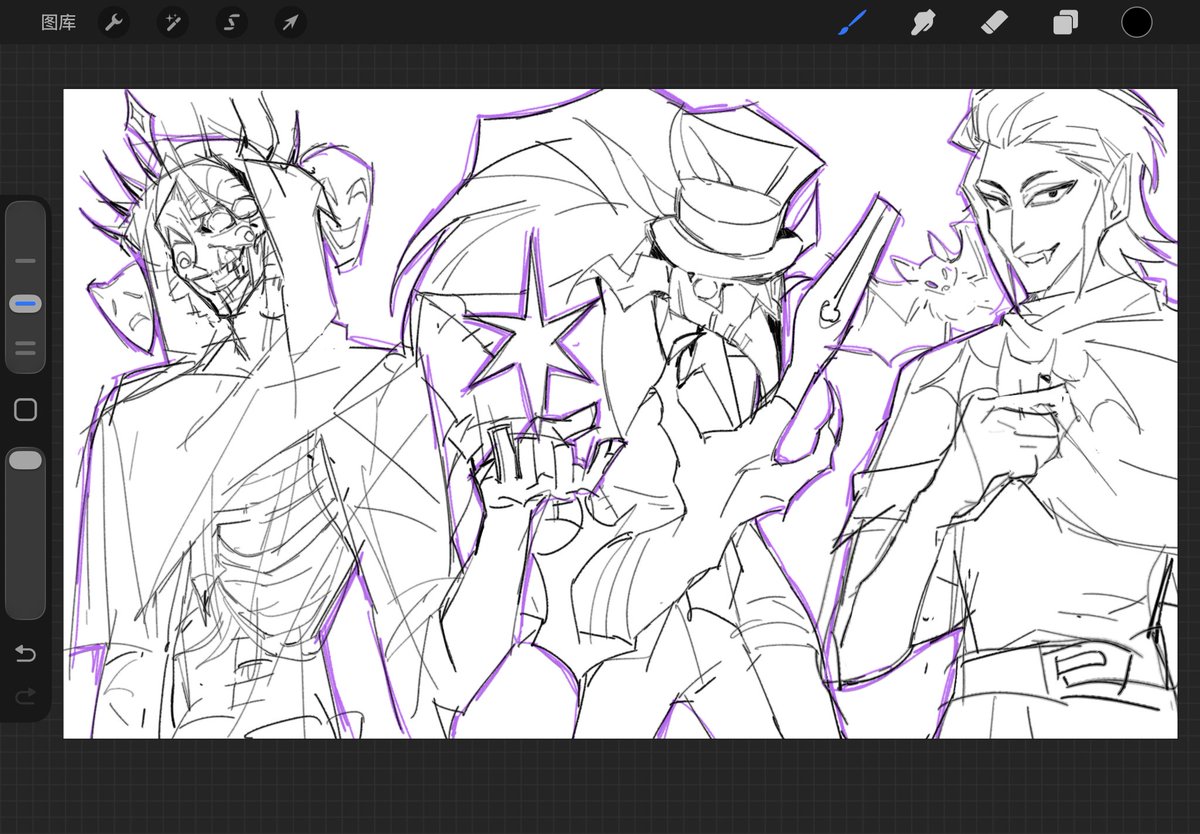
Task: Open the Actions menu with the wrench icon
Action: pyautogui.click(x=113, y=22)
